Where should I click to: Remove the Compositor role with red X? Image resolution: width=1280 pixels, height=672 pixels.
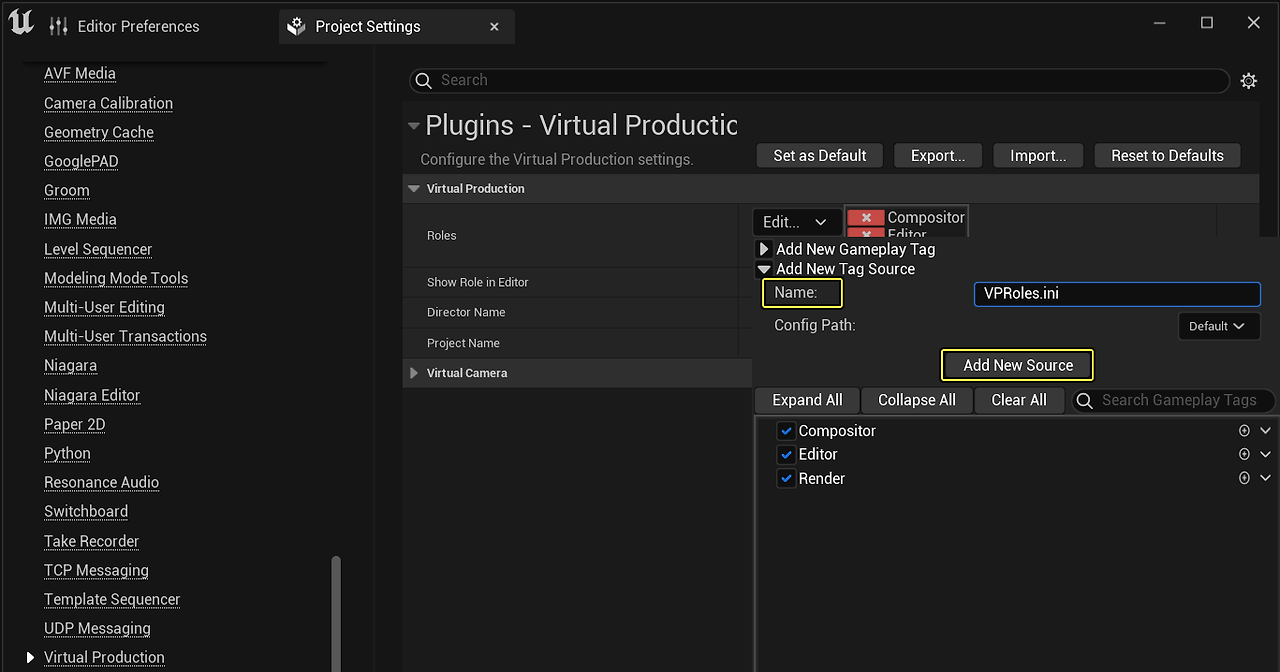866,217
